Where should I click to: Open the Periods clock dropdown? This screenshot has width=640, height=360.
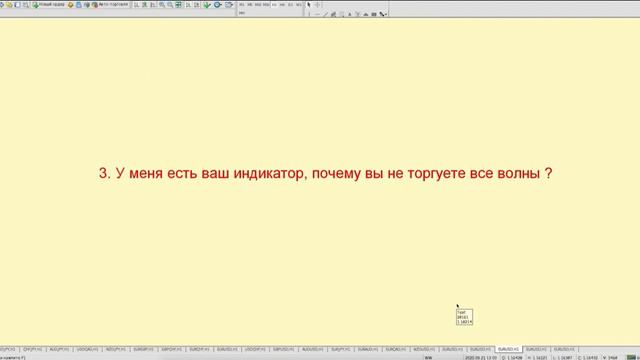click(x=218, y=5)
